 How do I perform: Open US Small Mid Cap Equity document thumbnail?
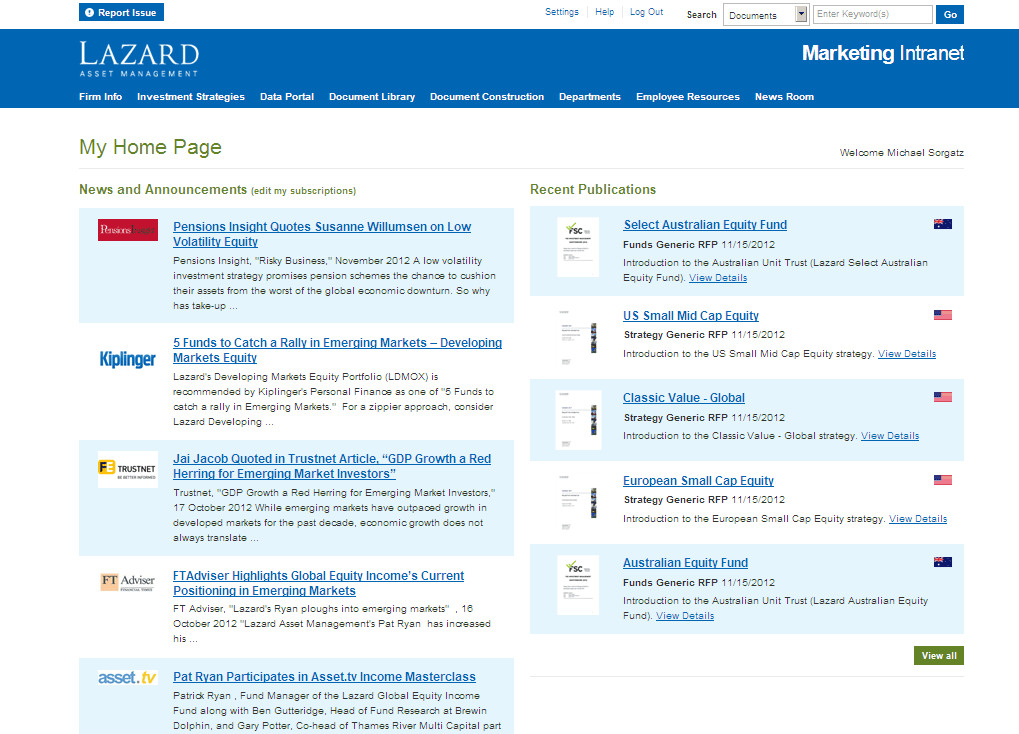click(x=578, y=337)
